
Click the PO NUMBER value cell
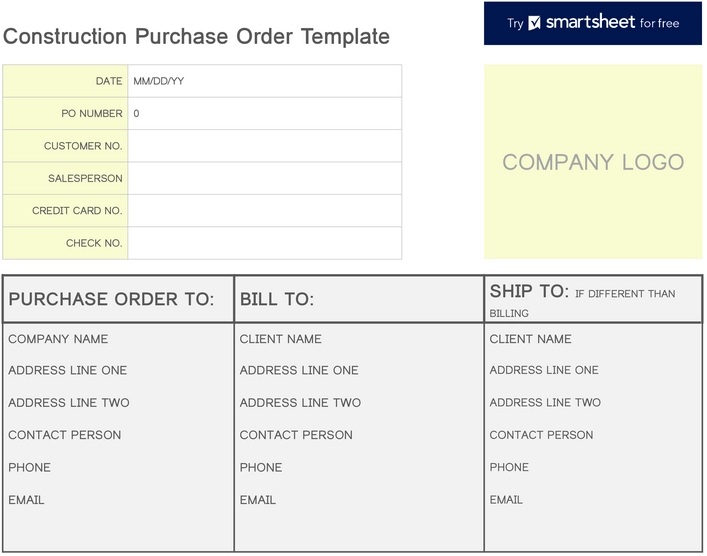[x=264, y=114]
